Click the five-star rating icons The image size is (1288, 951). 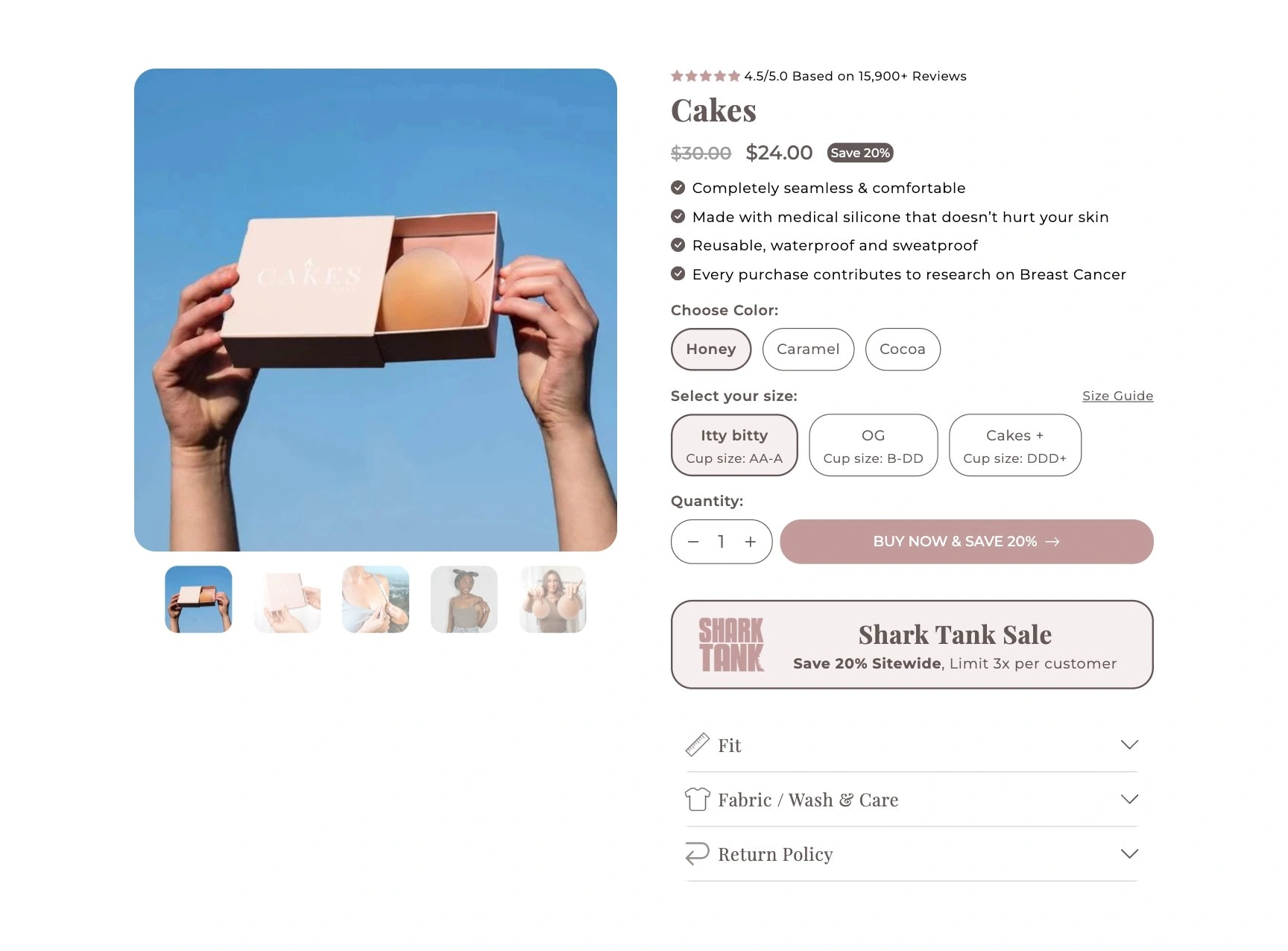[705, 76]
